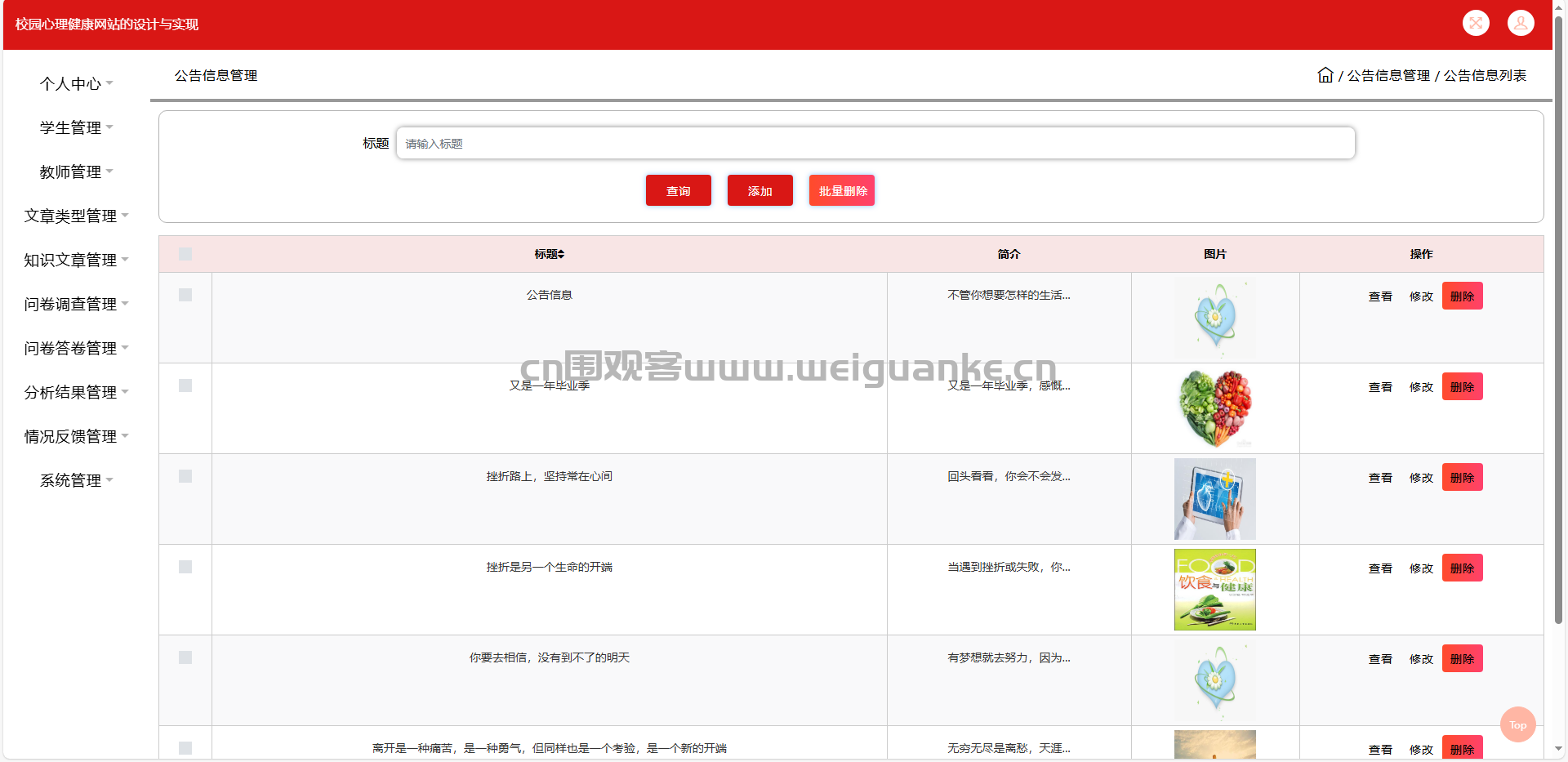
Task: Click the 简介 column header
Action: pos(1009,254)
